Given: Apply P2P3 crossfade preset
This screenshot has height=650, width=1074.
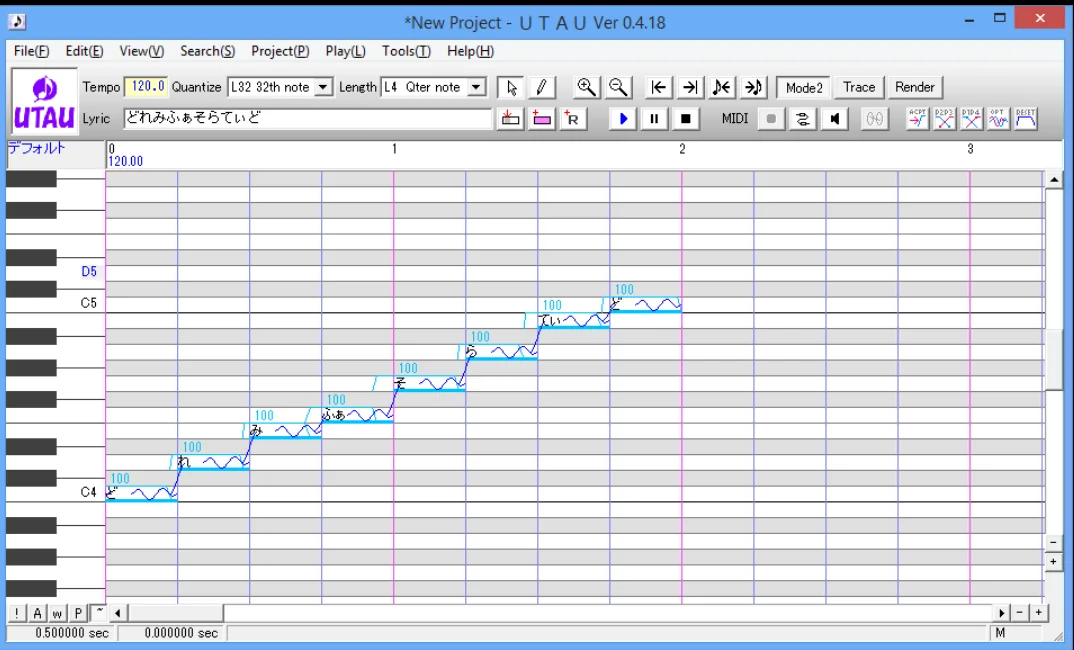Looking at the screenshot, I should [x=944, y=118].
